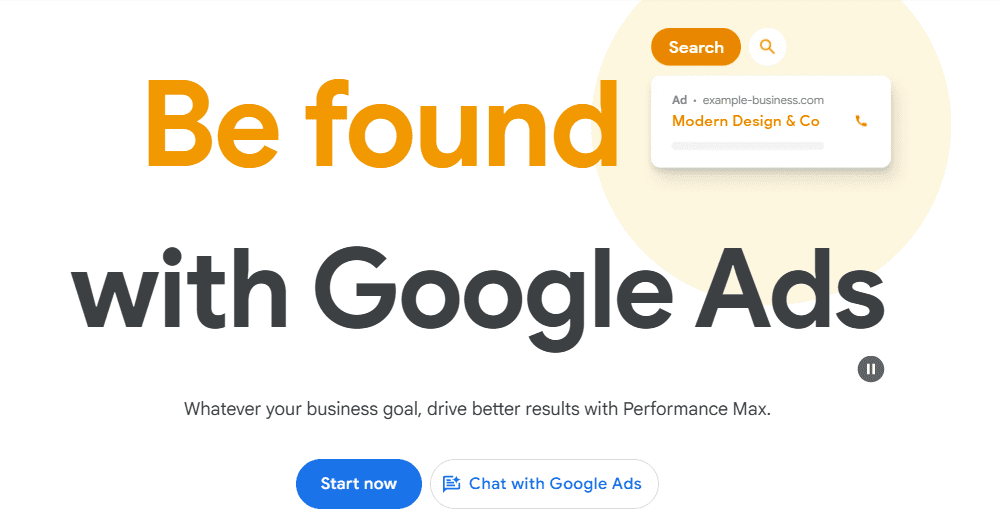
Task: Click the orange phone call icon
Action: point(861,121)
